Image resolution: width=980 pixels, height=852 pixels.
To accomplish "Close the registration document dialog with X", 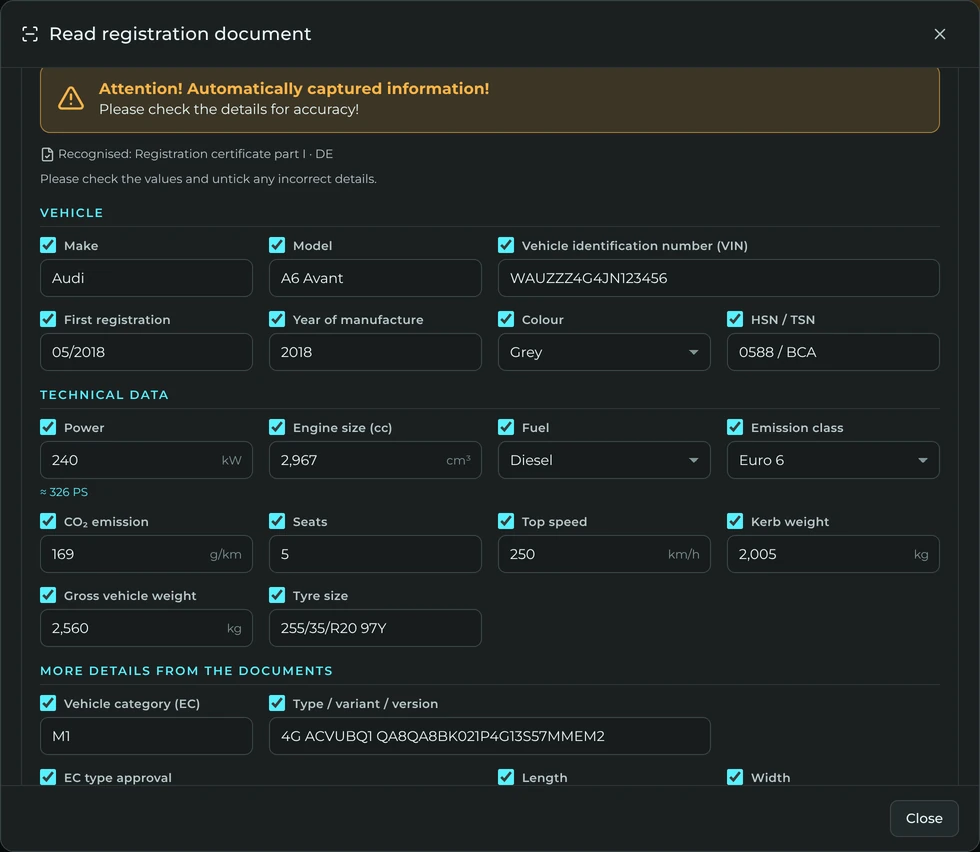I will (939, 34).
